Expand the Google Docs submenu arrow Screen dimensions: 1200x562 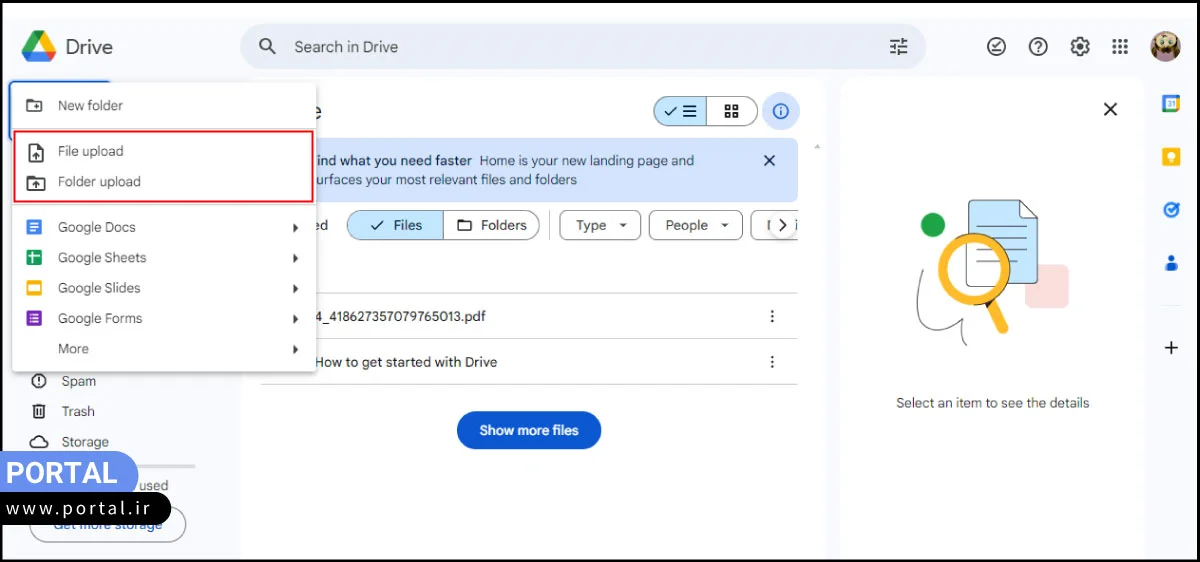295,228
